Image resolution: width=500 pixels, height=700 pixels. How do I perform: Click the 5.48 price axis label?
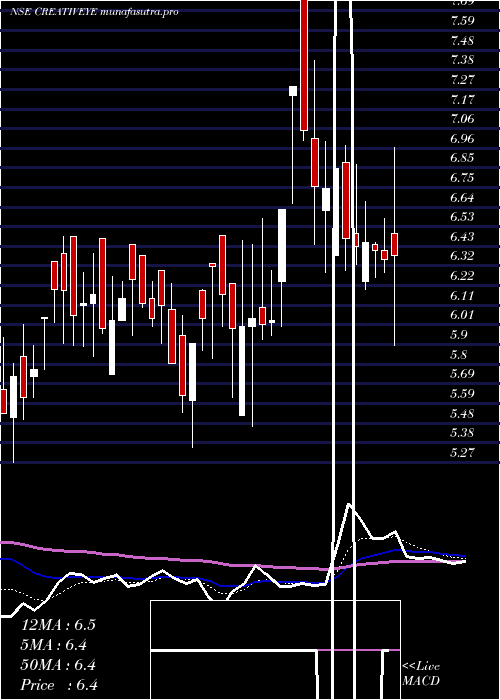pos(462,412)
